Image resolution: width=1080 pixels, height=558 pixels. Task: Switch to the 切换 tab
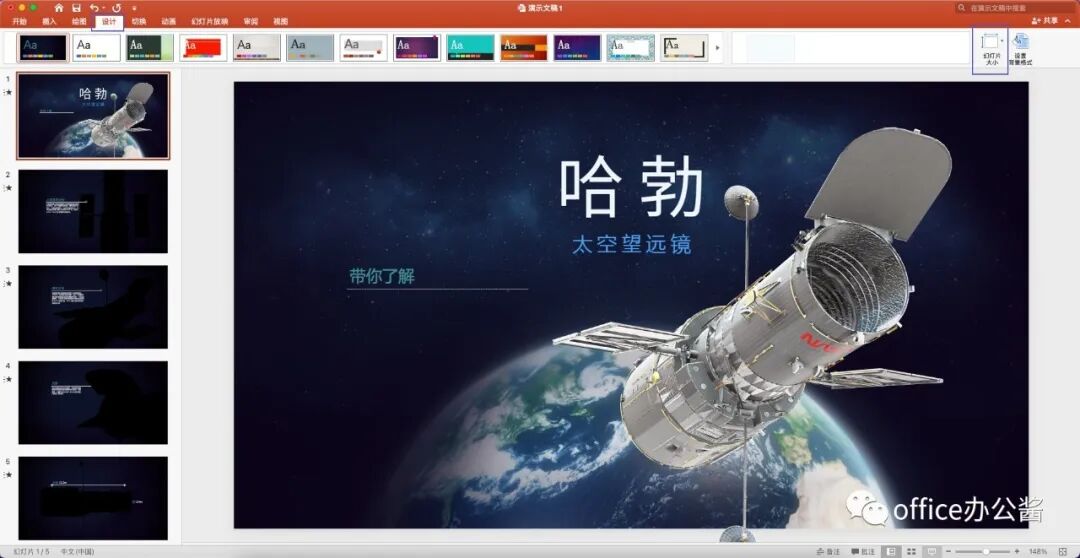click(x=138, y=21)
